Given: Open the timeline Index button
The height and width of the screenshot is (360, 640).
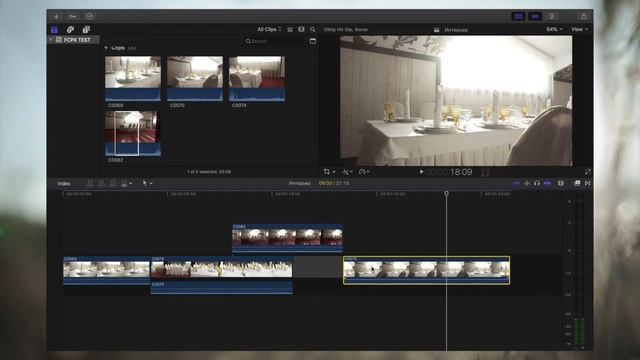Looking at the screenshot, I should [64, 184].
